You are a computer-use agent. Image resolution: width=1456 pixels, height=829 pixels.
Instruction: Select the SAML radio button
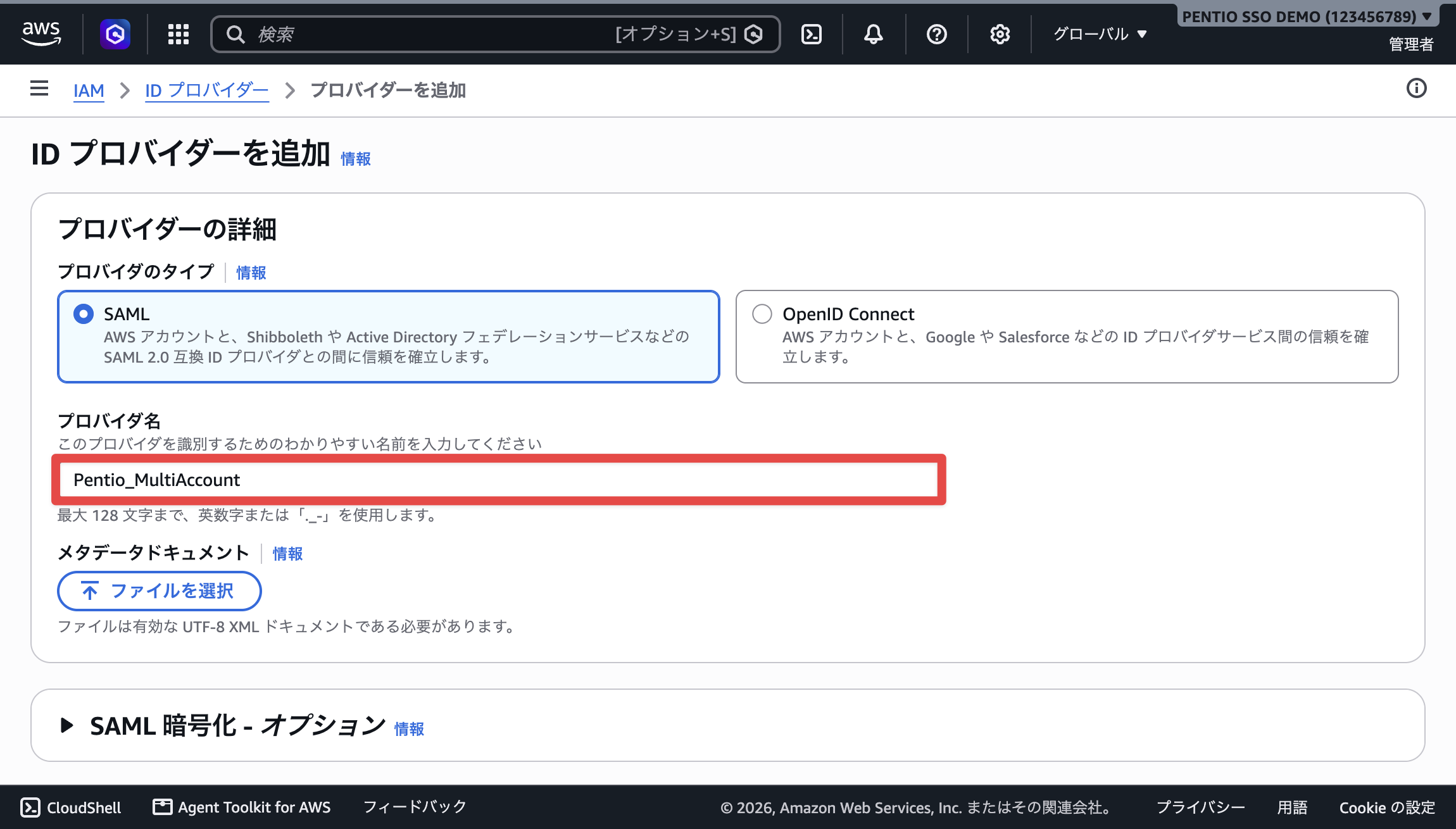[84, 314]
